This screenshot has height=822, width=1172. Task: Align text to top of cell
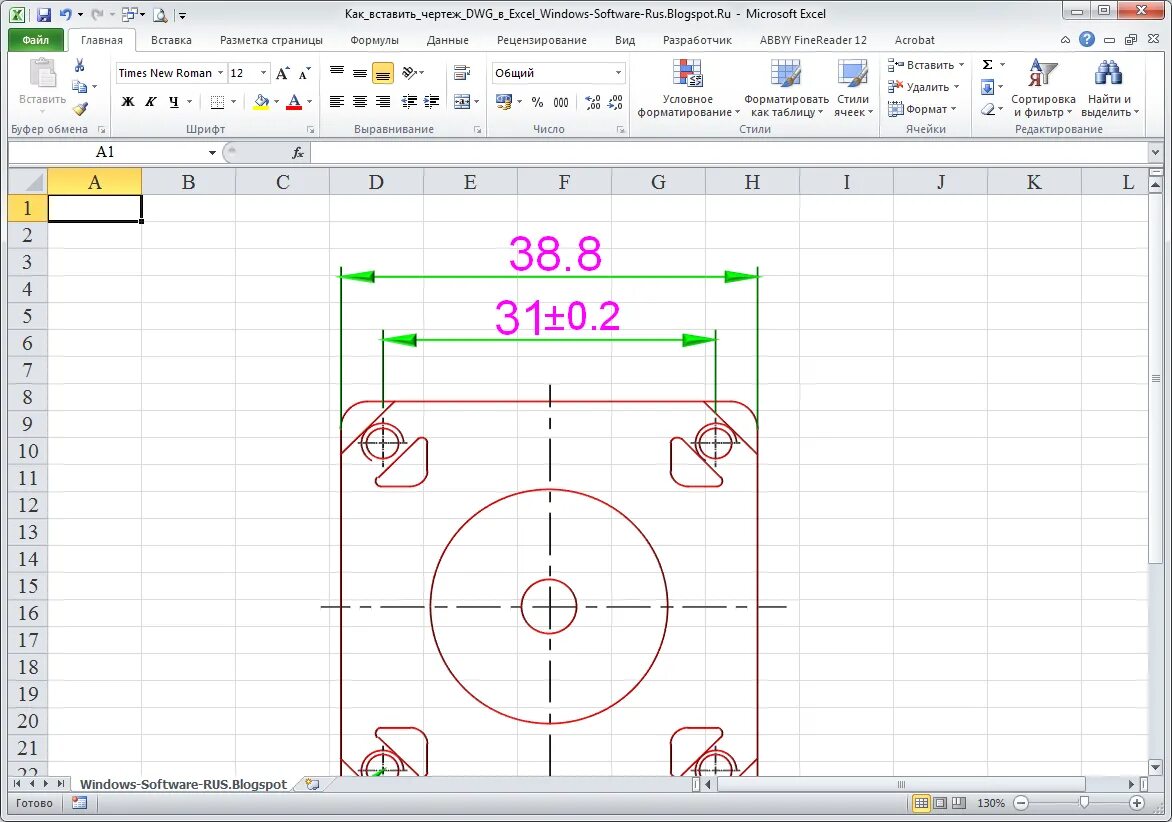point(336,72)
